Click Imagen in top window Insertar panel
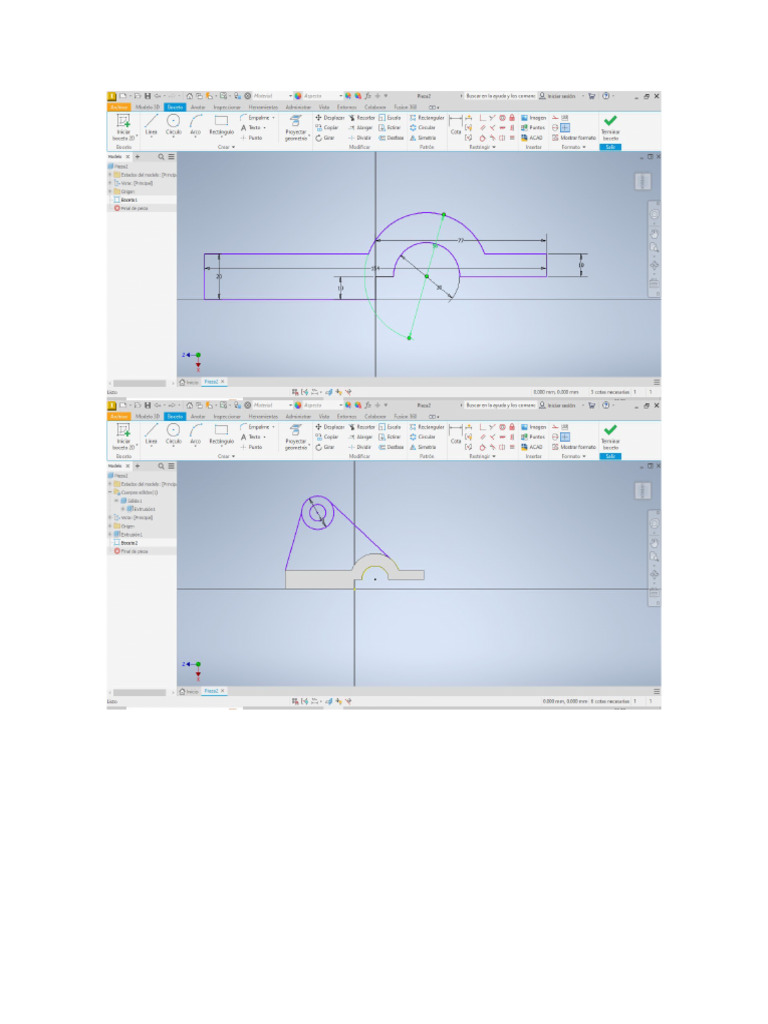 [x=534, y=118]
